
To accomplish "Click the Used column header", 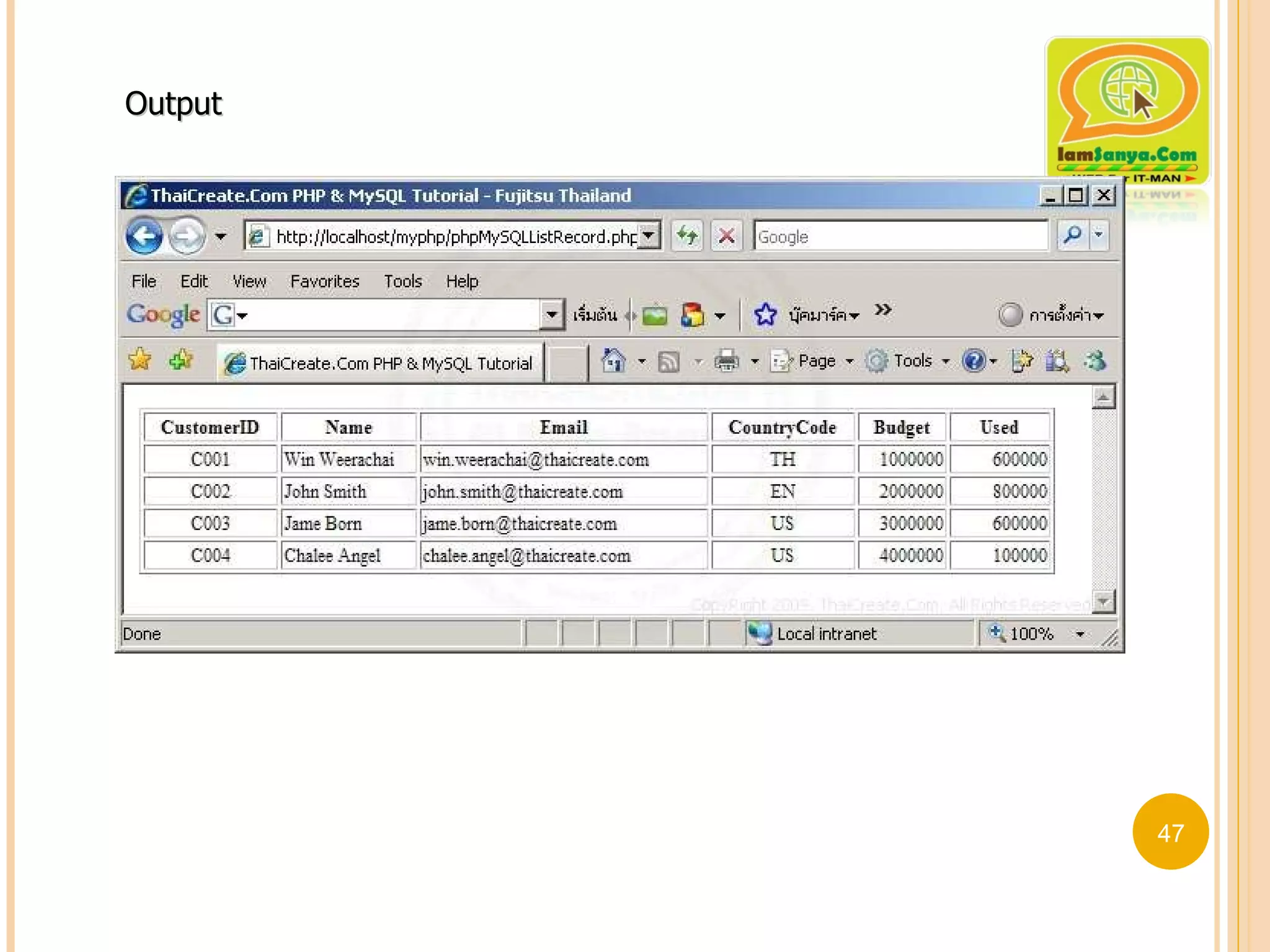I will tap(1000, 428).
